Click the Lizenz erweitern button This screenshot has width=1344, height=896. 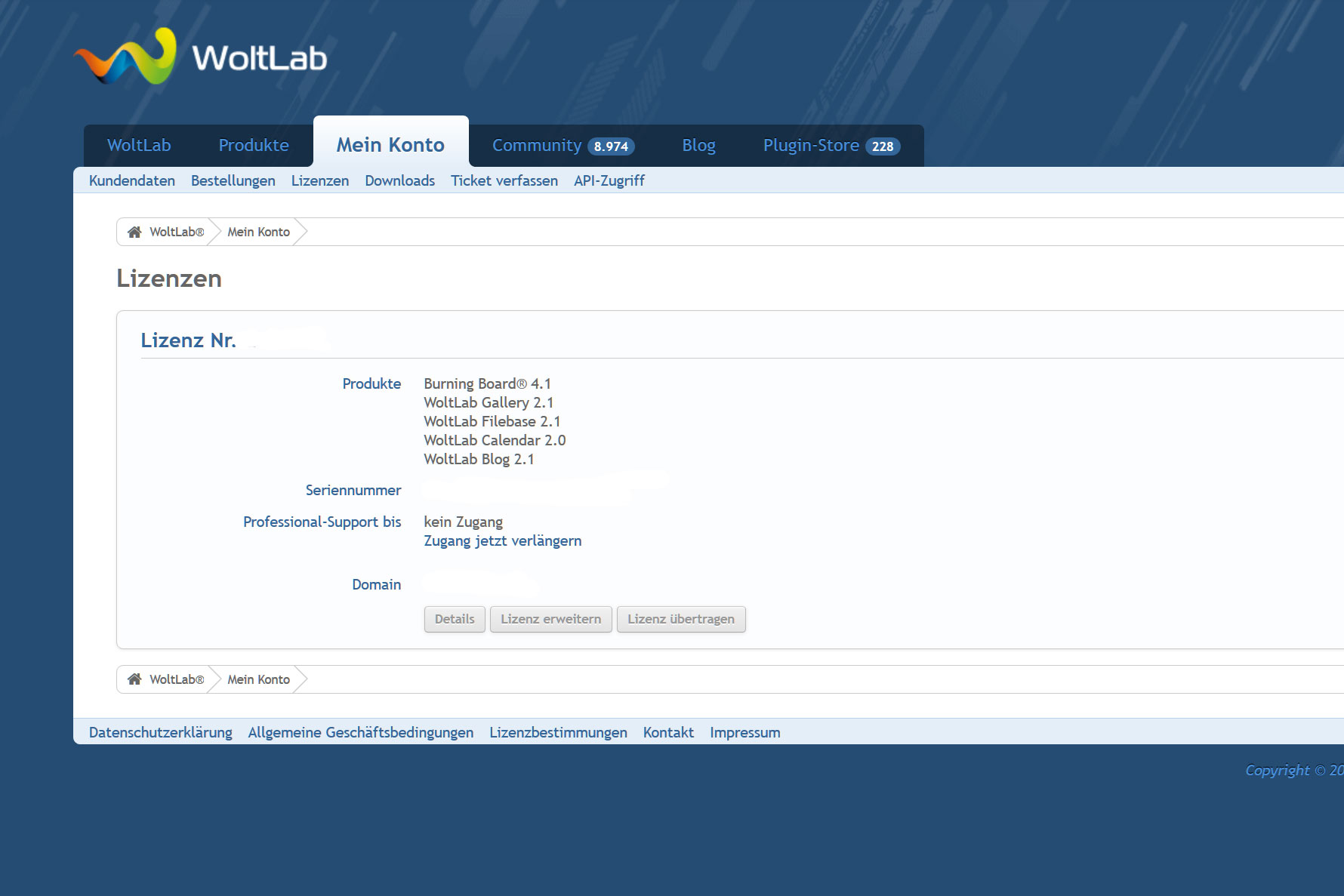[550, 619]
